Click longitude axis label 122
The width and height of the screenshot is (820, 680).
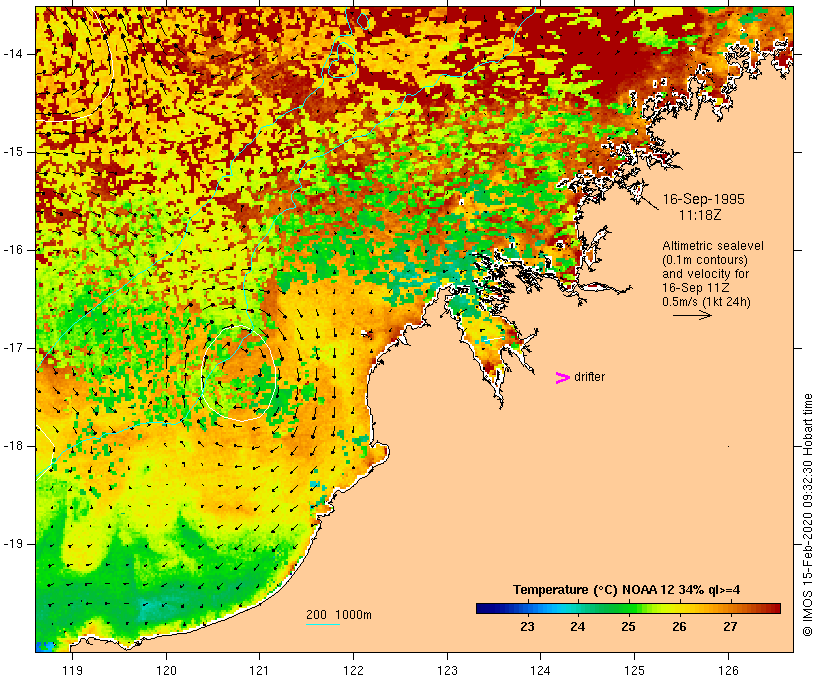(353, 670)
